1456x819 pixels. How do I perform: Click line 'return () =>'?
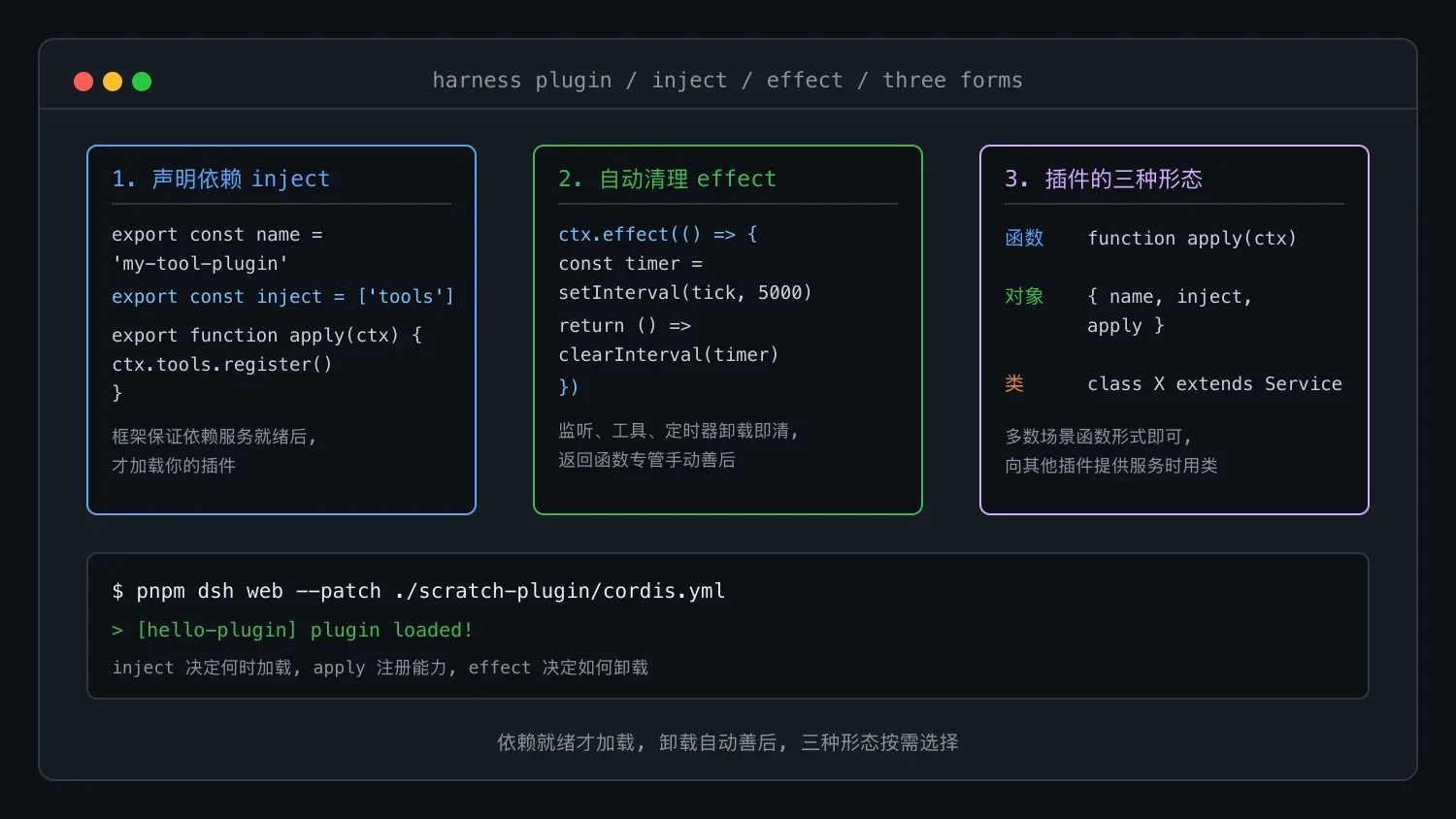click(624, 326)
